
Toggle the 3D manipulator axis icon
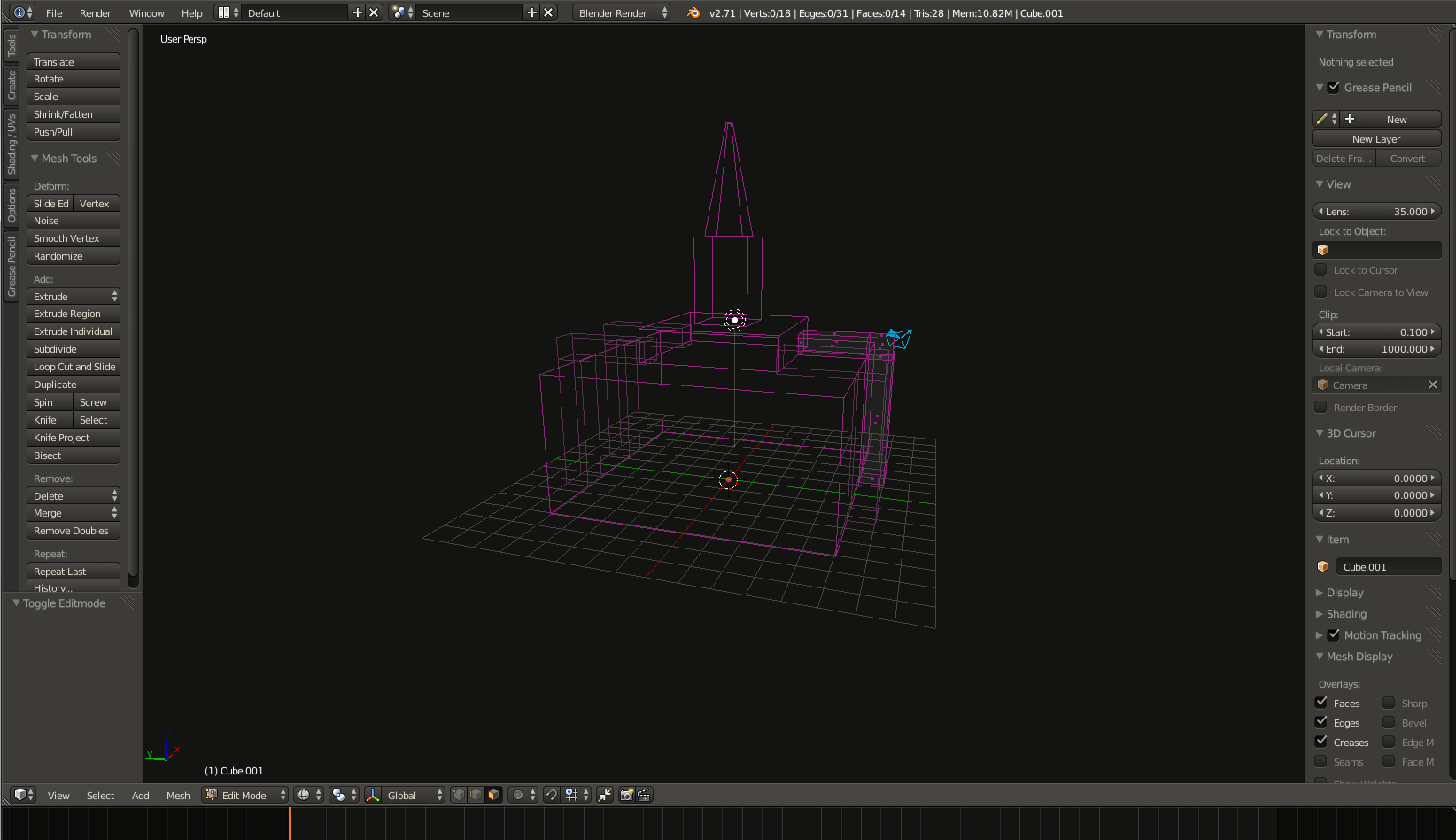[373, 795]
